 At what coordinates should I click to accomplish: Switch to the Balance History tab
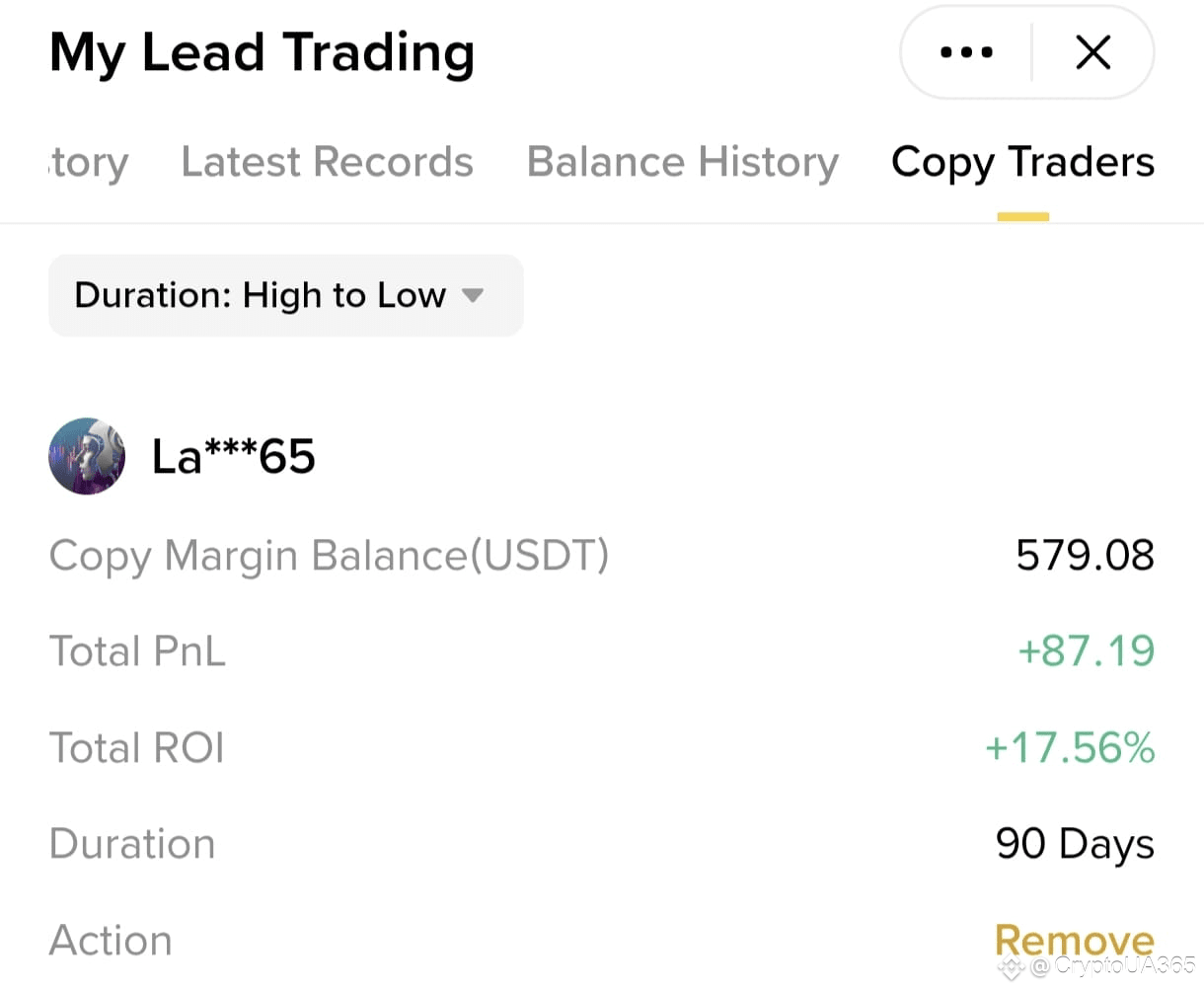pyautogui.click(x=682, y=162)
